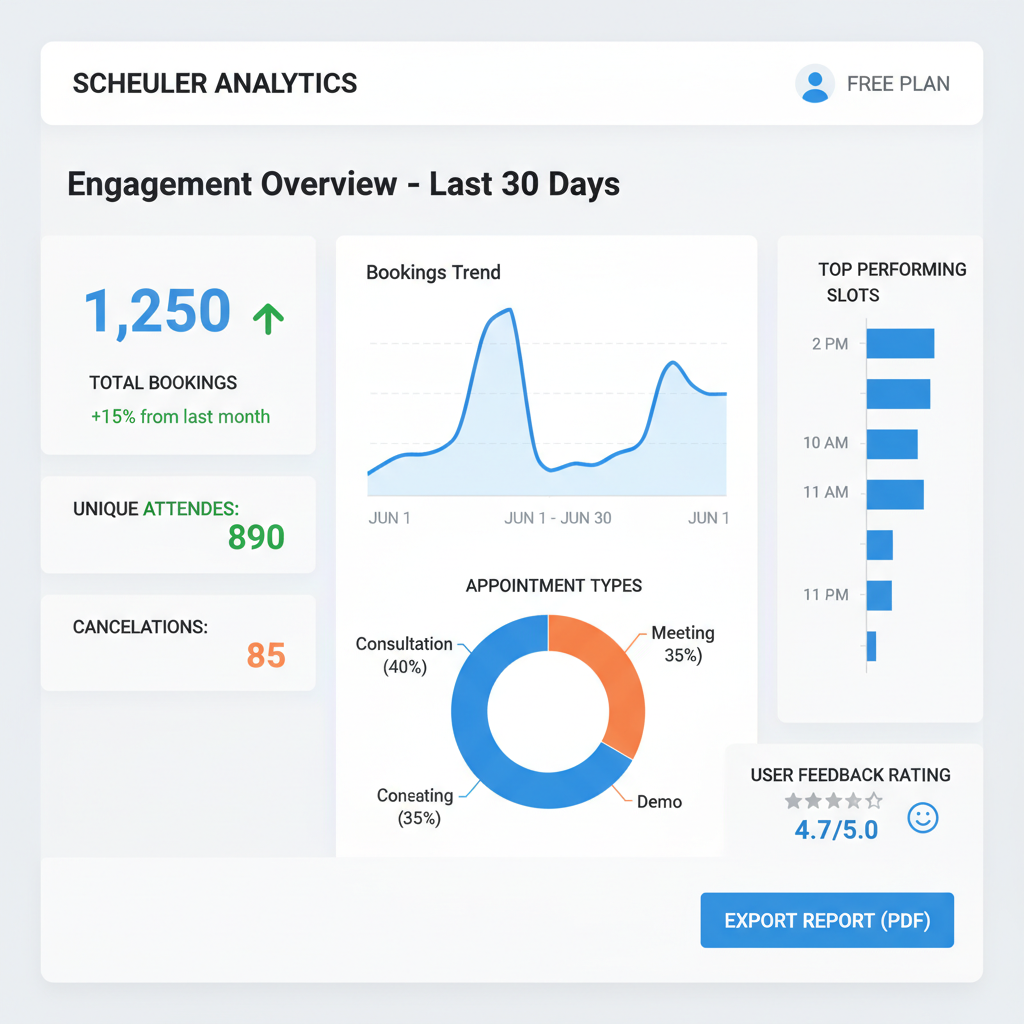Click the +15% from last month text
This screenshot has width=1024, height=1024.
click(180, 417)
